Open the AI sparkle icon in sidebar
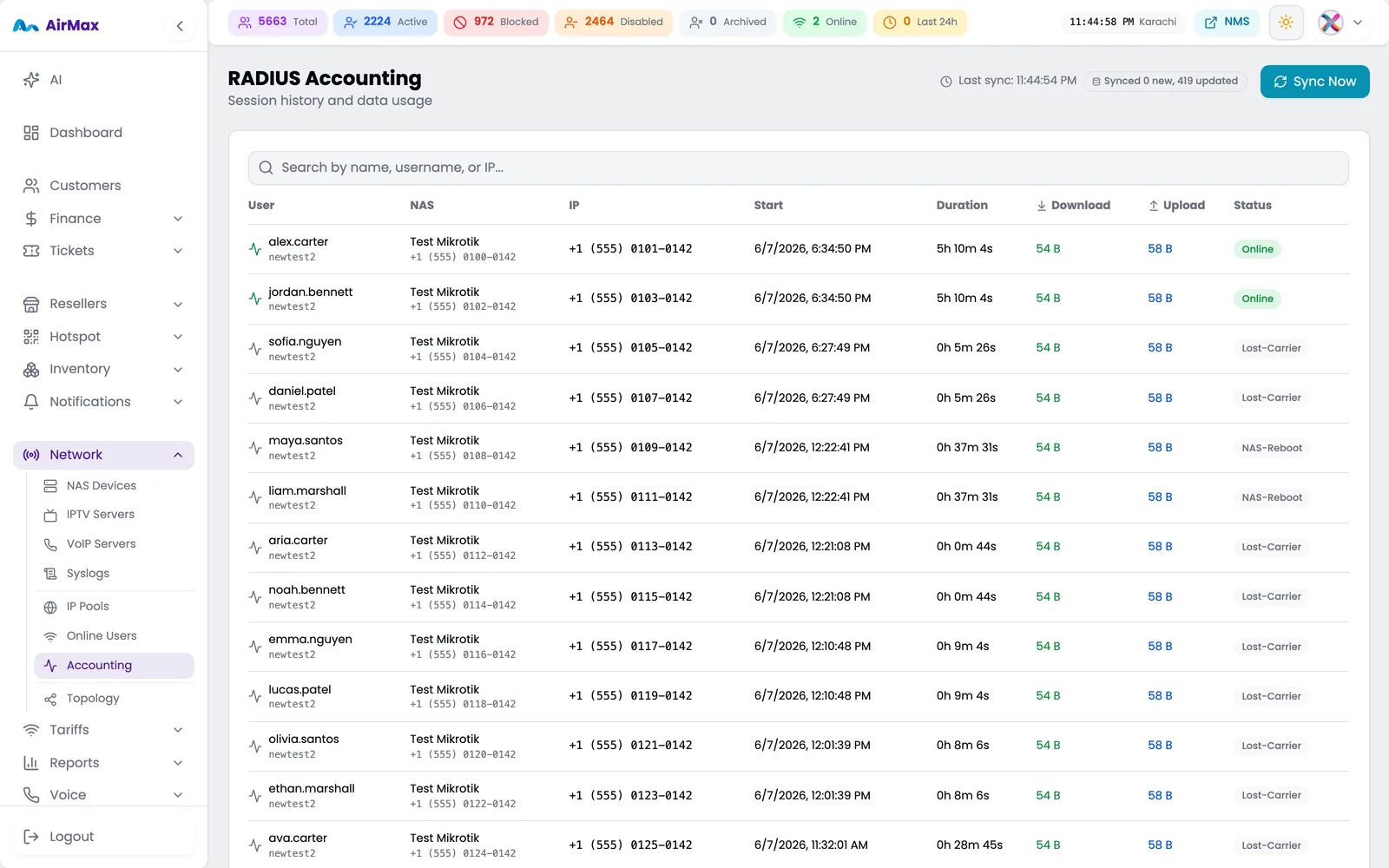 (x=31, y=80)
